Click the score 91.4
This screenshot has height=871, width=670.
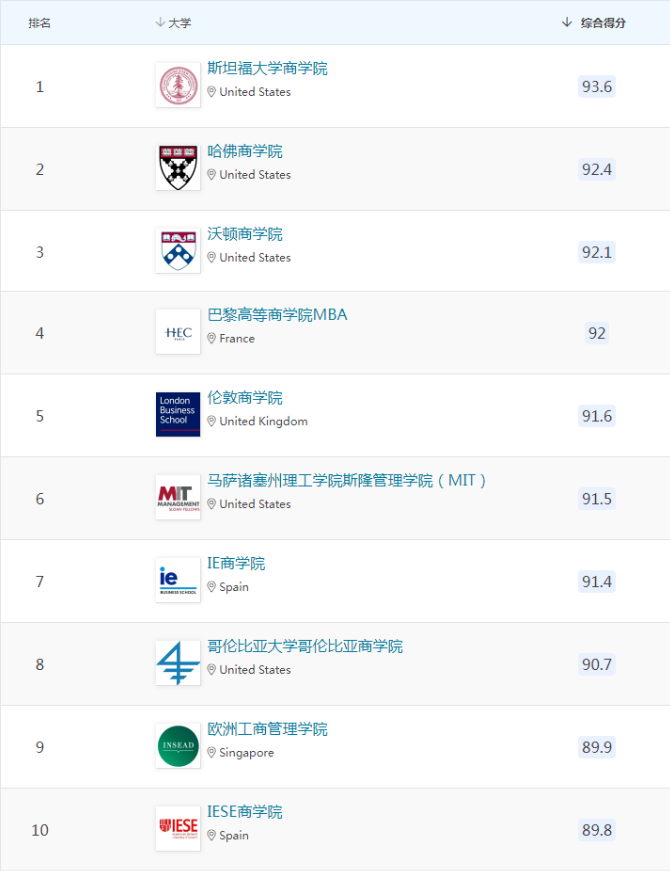(x=597, y=582)
